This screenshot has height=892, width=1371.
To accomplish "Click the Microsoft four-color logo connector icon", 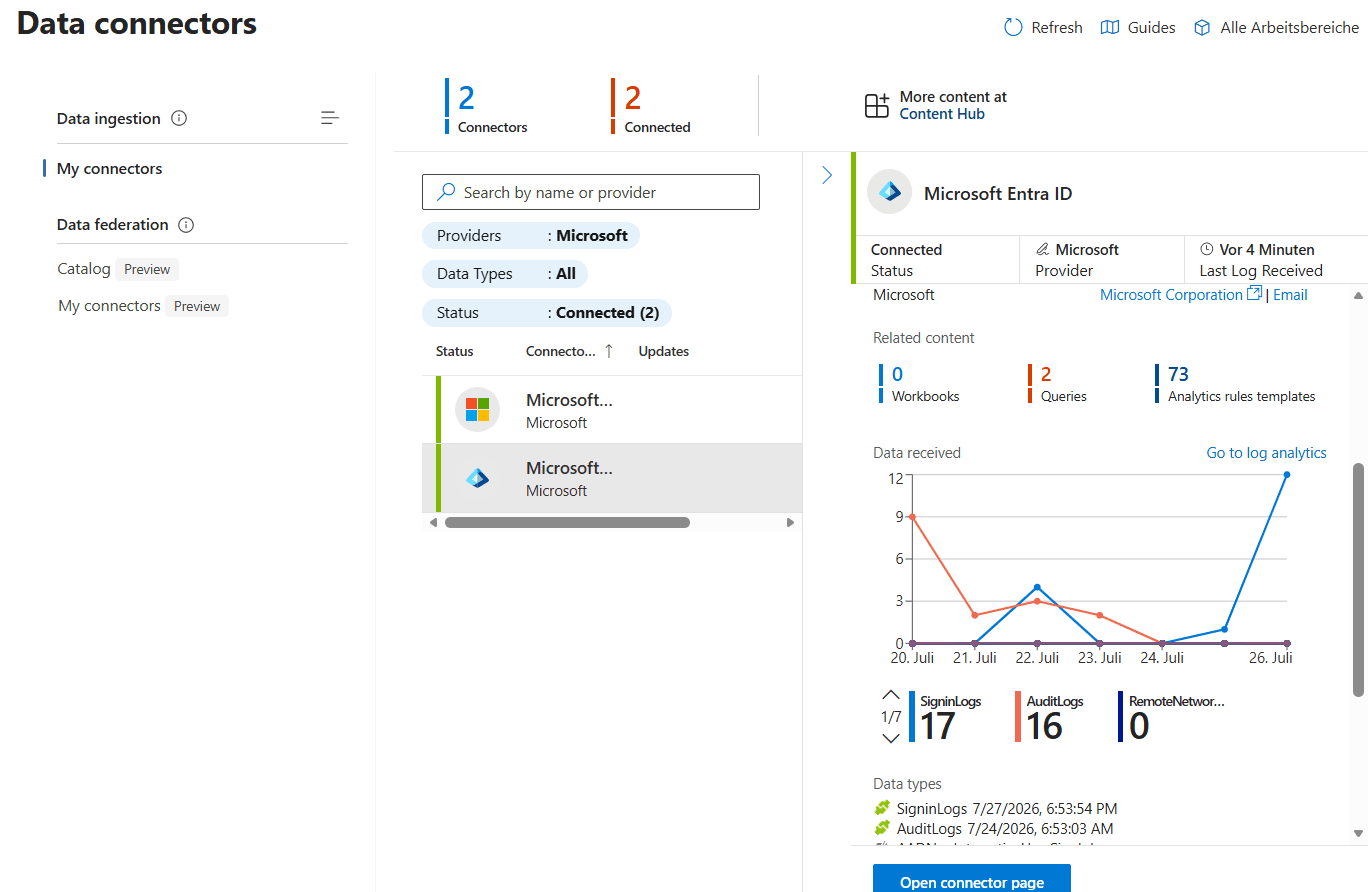I will click(x=478, y=409).
